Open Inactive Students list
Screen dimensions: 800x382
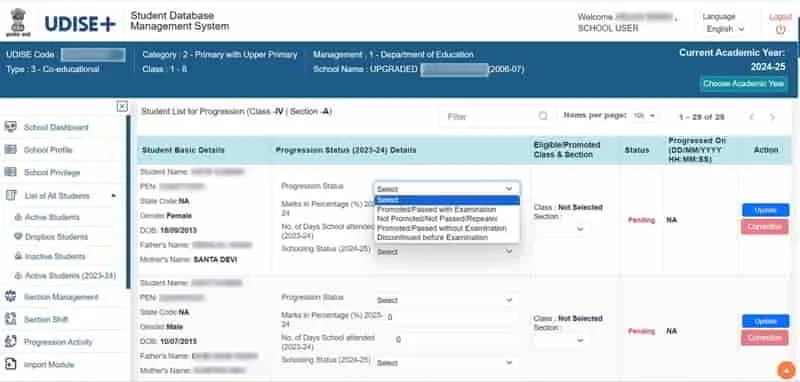click(x=55, y=256)
